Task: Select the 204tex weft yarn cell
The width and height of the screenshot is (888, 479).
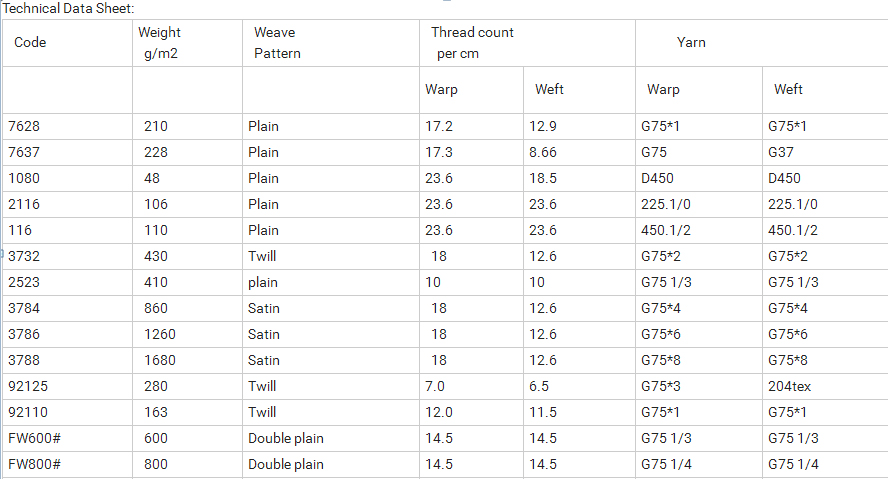Action: [825, 387]
